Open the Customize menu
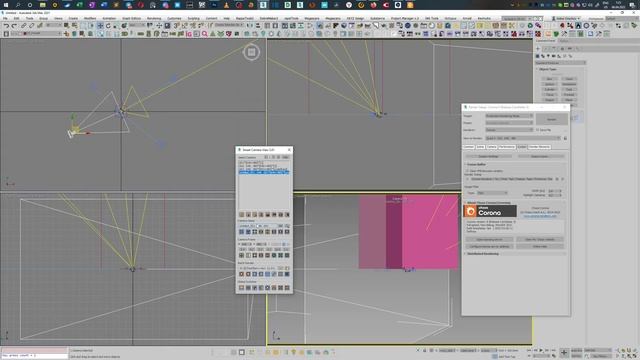This screenshot has width=640, height=360. coord(174,18)
